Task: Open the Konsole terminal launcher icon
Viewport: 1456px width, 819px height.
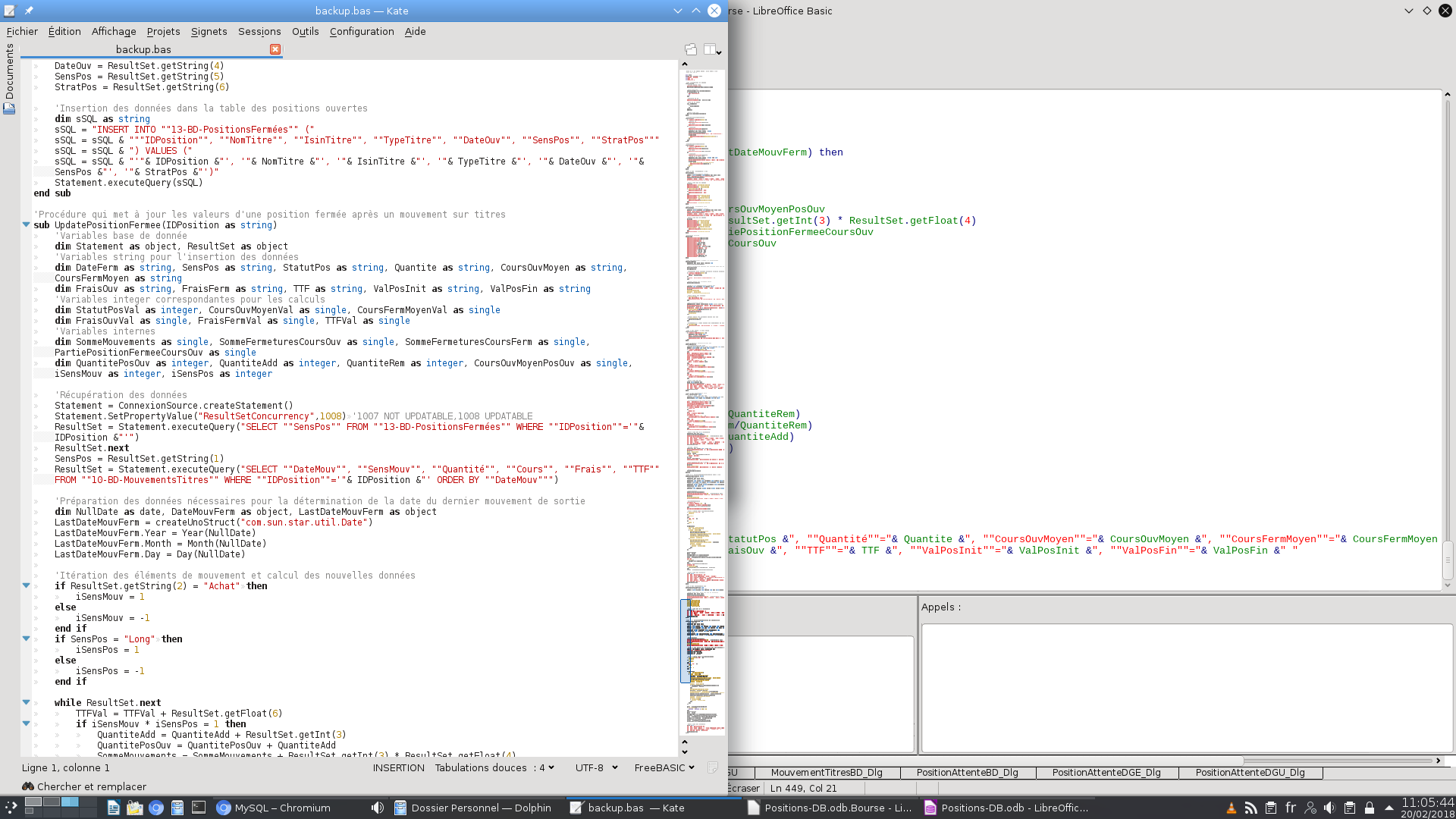Action: coord(199,808)
